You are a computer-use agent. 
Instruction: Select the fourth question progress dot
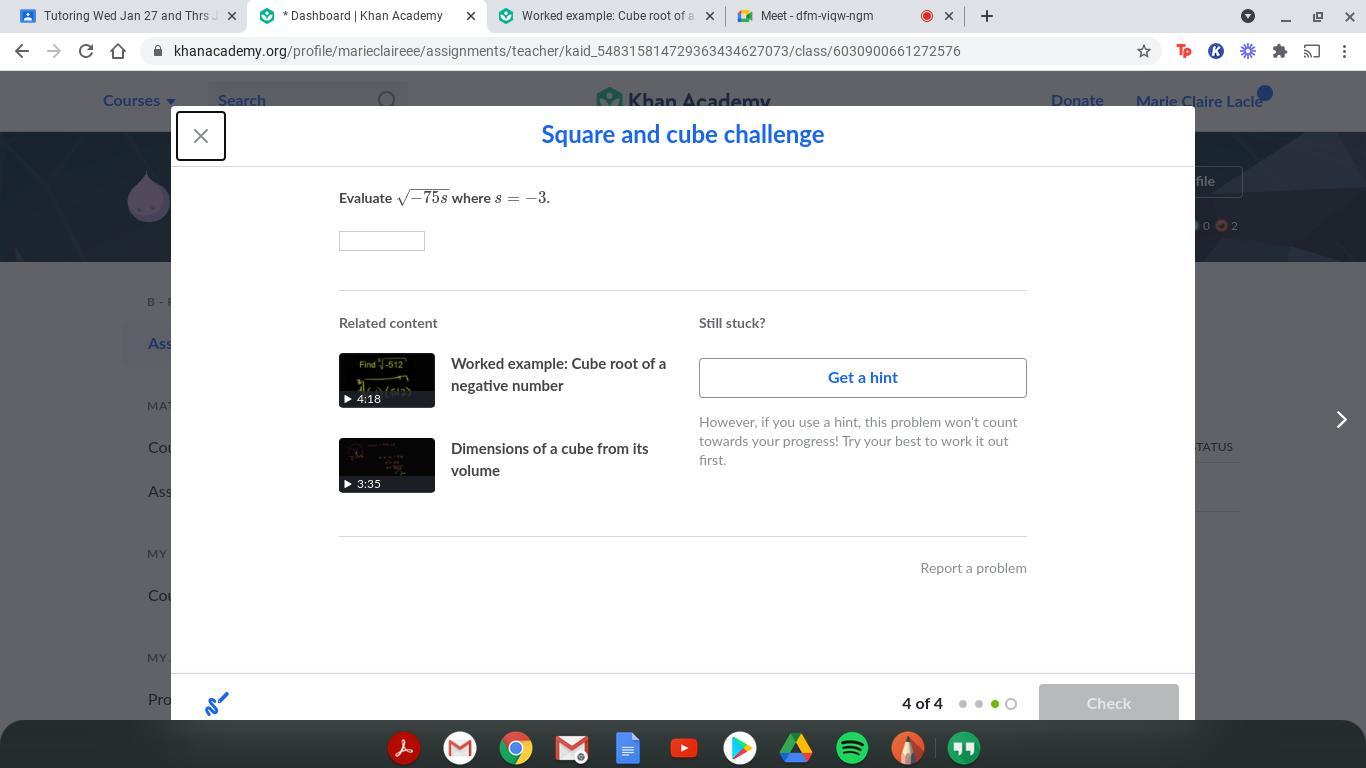(x=1011, y=703)
